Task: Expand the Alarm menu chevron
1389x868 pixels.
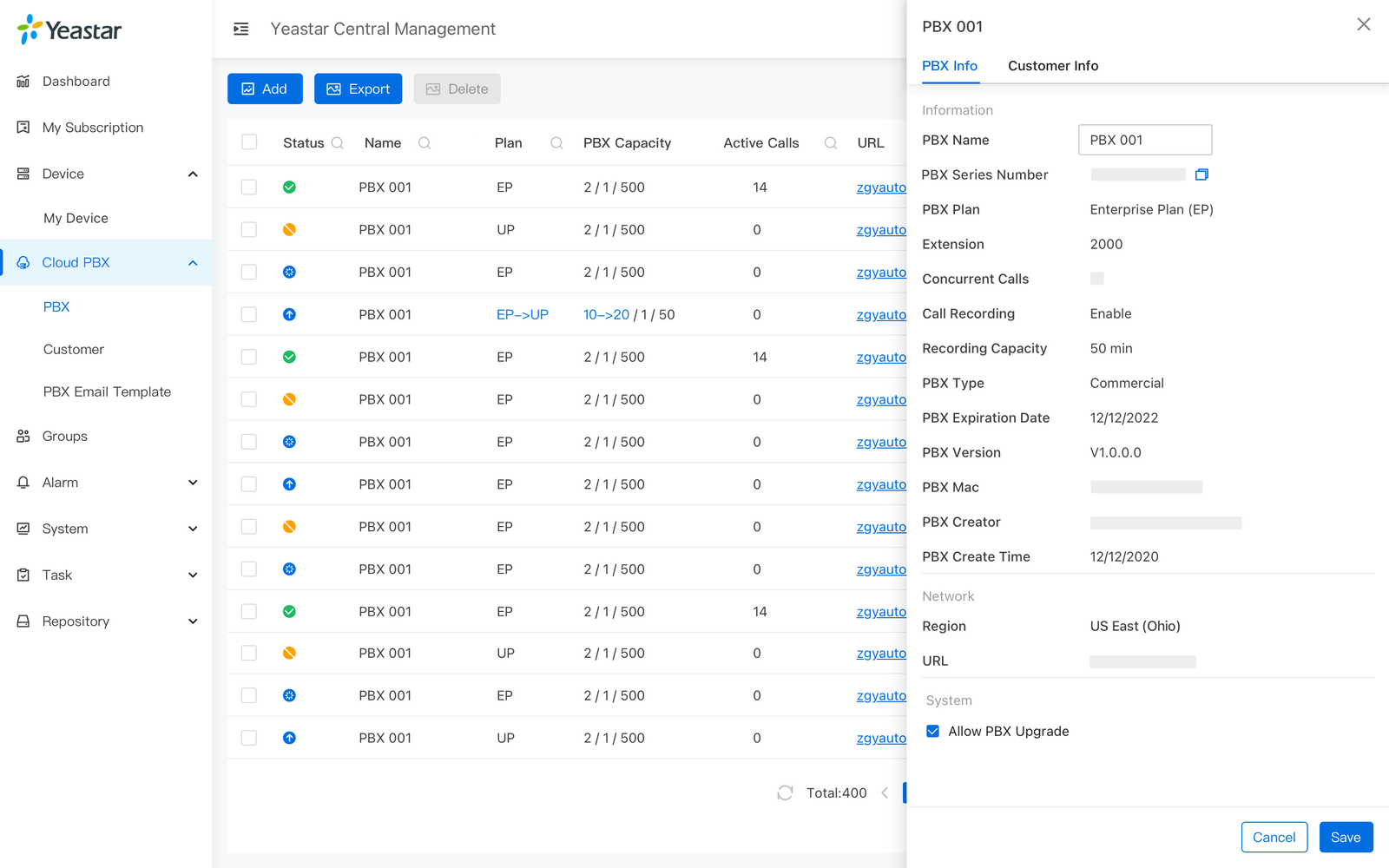Action: pyautogui.click(x=193, y=483)
